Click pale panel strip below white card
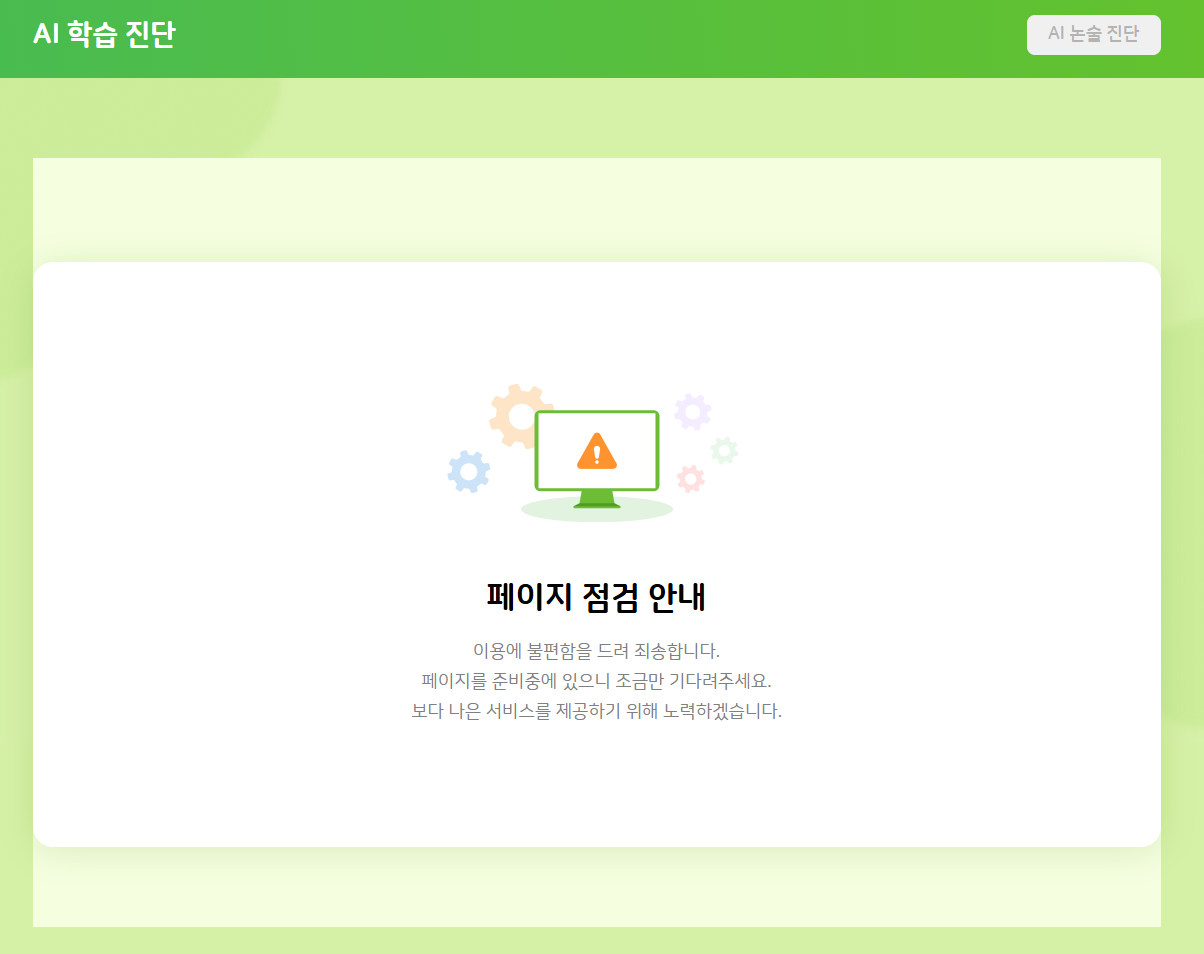1204x954 pixels. click(597, 890)
